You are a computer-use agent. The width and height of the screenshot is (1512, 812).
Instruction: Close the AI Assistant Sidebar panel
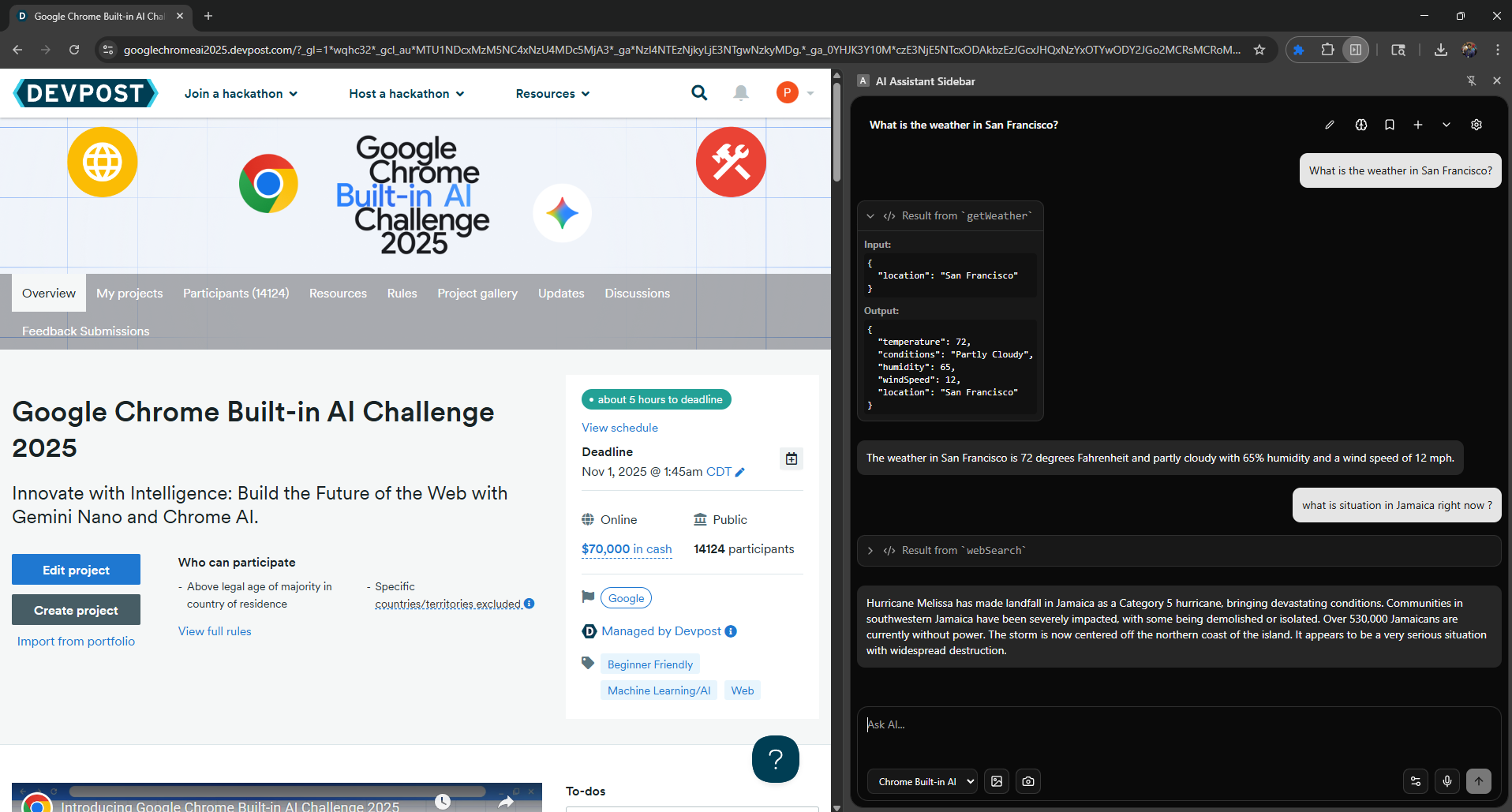(1497, 80)
